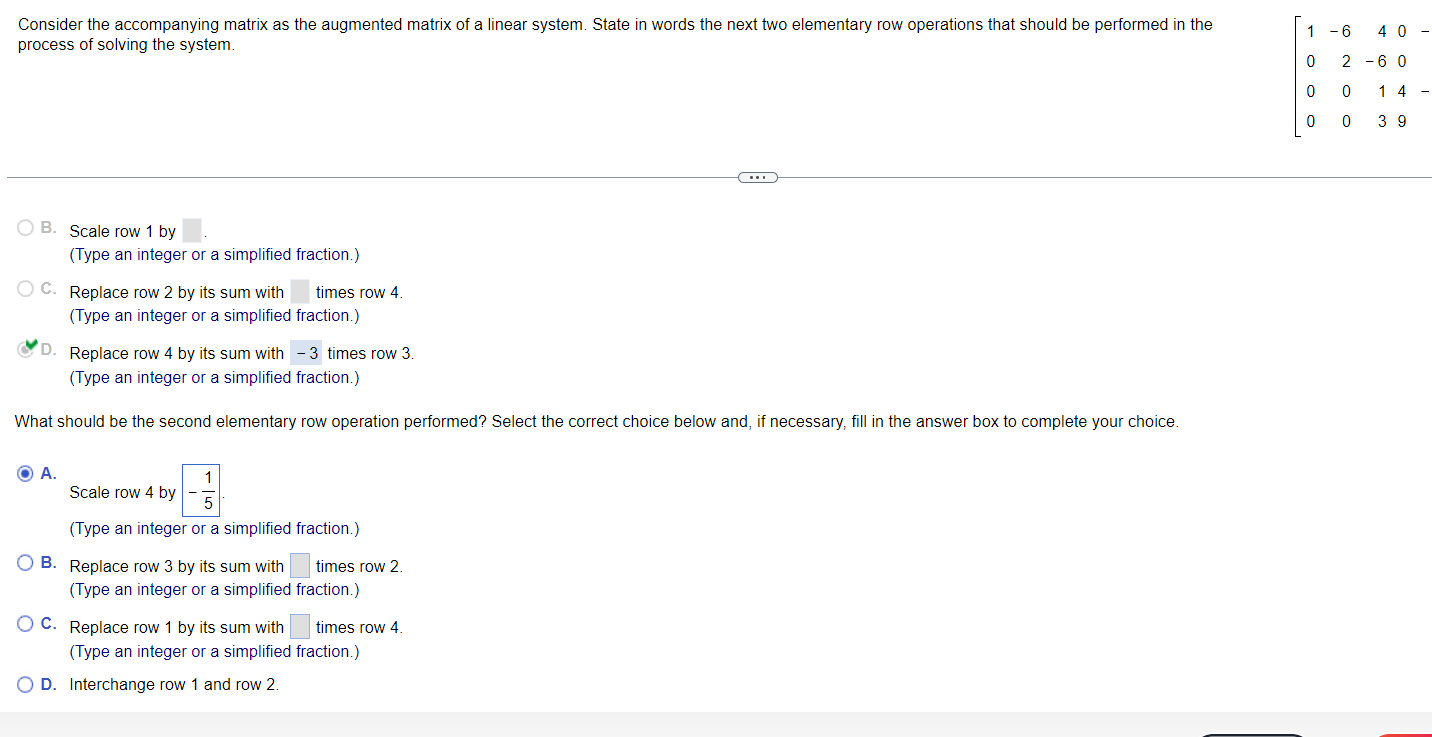Select choice D, replace row 4 option
Screen dimensions: 1432x737
[x=23, y=350]
